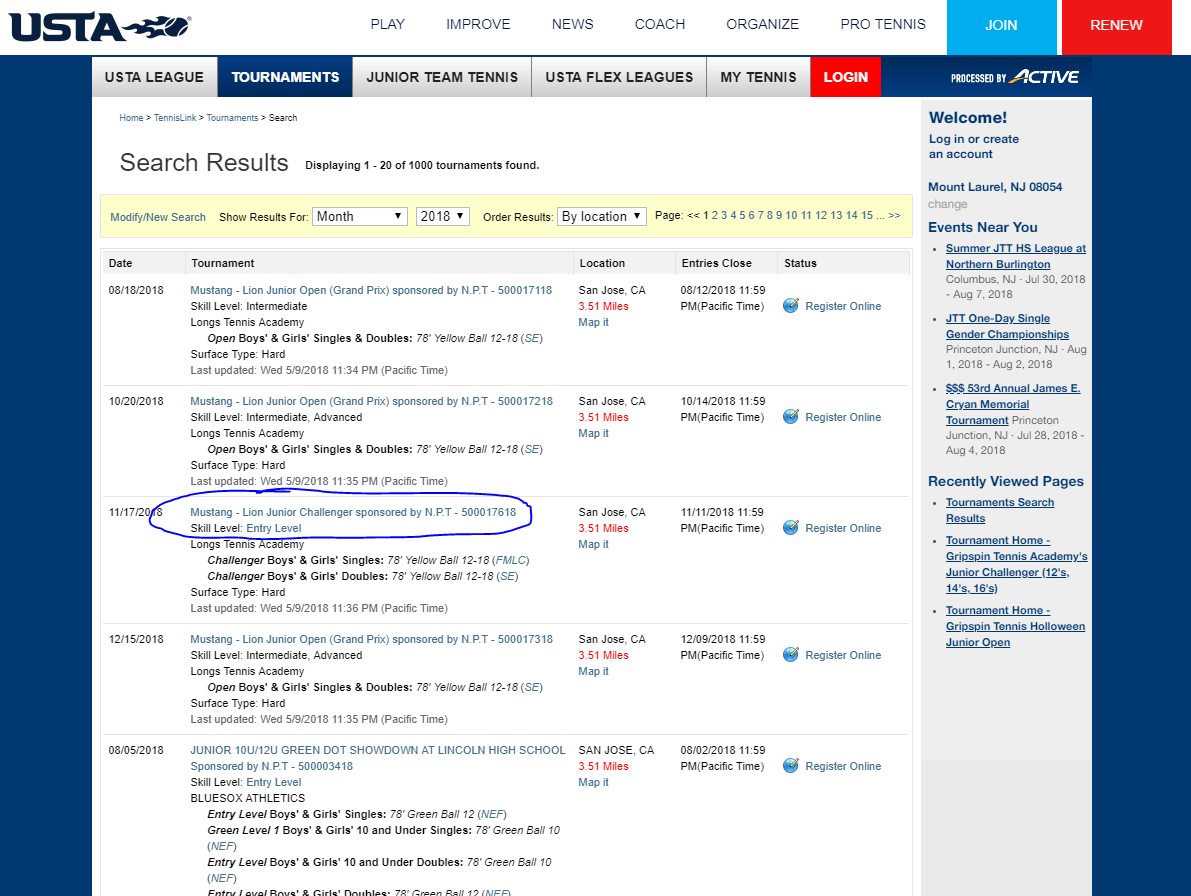The width and height of the screenshot is (1191, 896).
Task: Click the red LOGIN tab
Action: (x=845, y=77)
